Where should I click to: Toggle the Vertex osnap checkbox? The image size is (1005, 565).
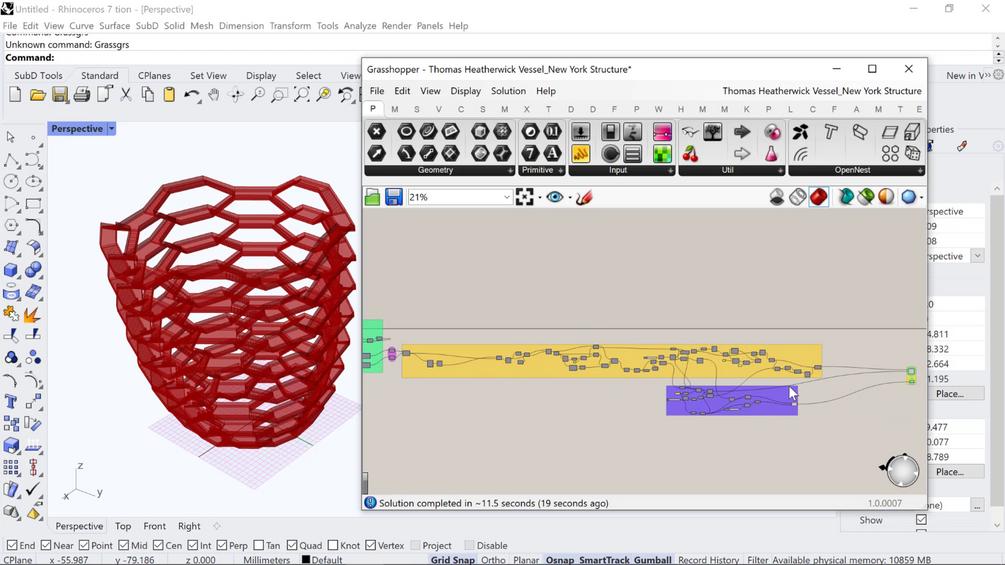pos(370,545)
